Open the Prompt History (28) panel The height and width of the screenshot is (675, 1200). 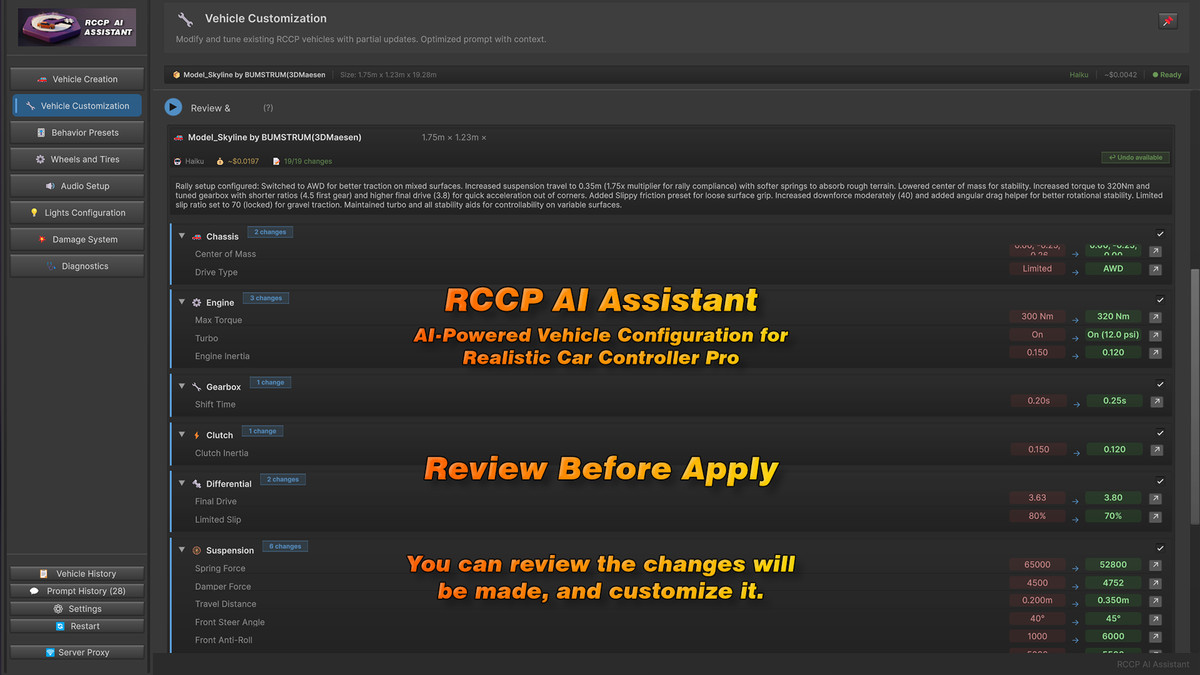point(76,590)
